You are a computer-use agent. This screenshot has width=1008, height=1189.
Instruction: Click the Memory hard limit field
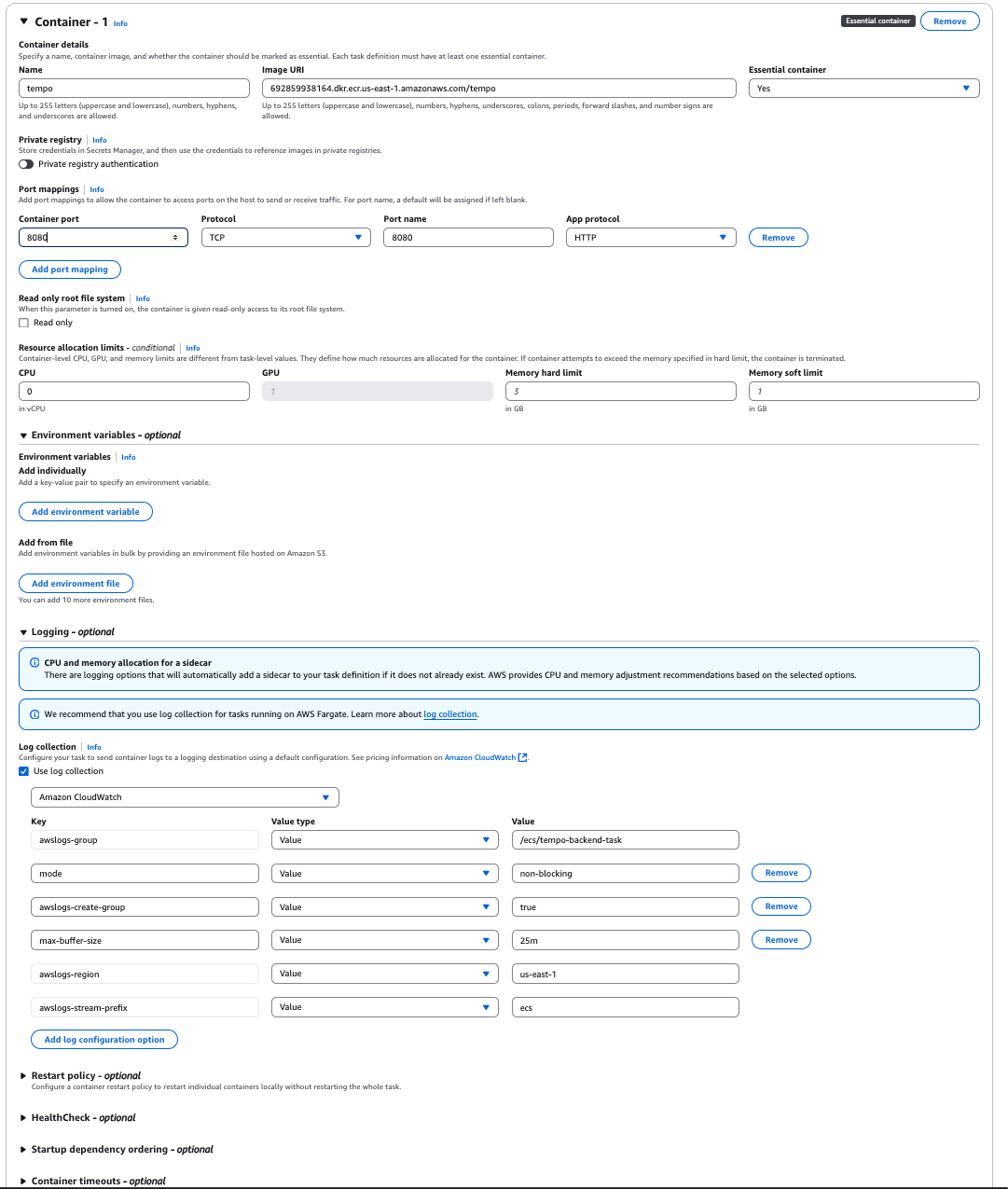[x=621, y=392]
